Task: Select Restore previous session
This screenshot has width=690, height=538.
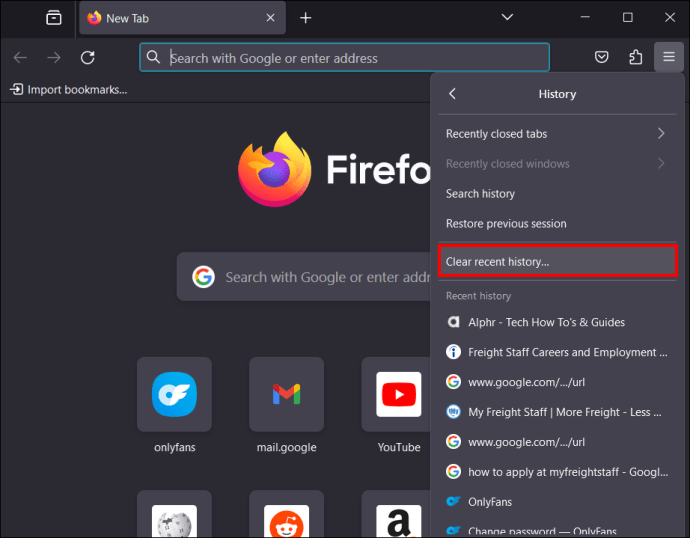Action: (557, 223)
